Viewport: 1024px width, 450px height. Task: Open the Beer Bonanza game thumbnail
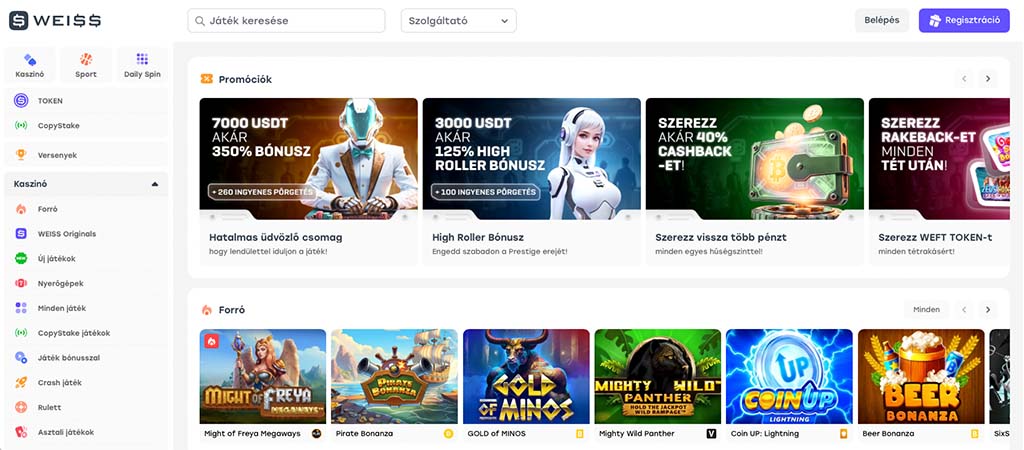click(921, 376)
